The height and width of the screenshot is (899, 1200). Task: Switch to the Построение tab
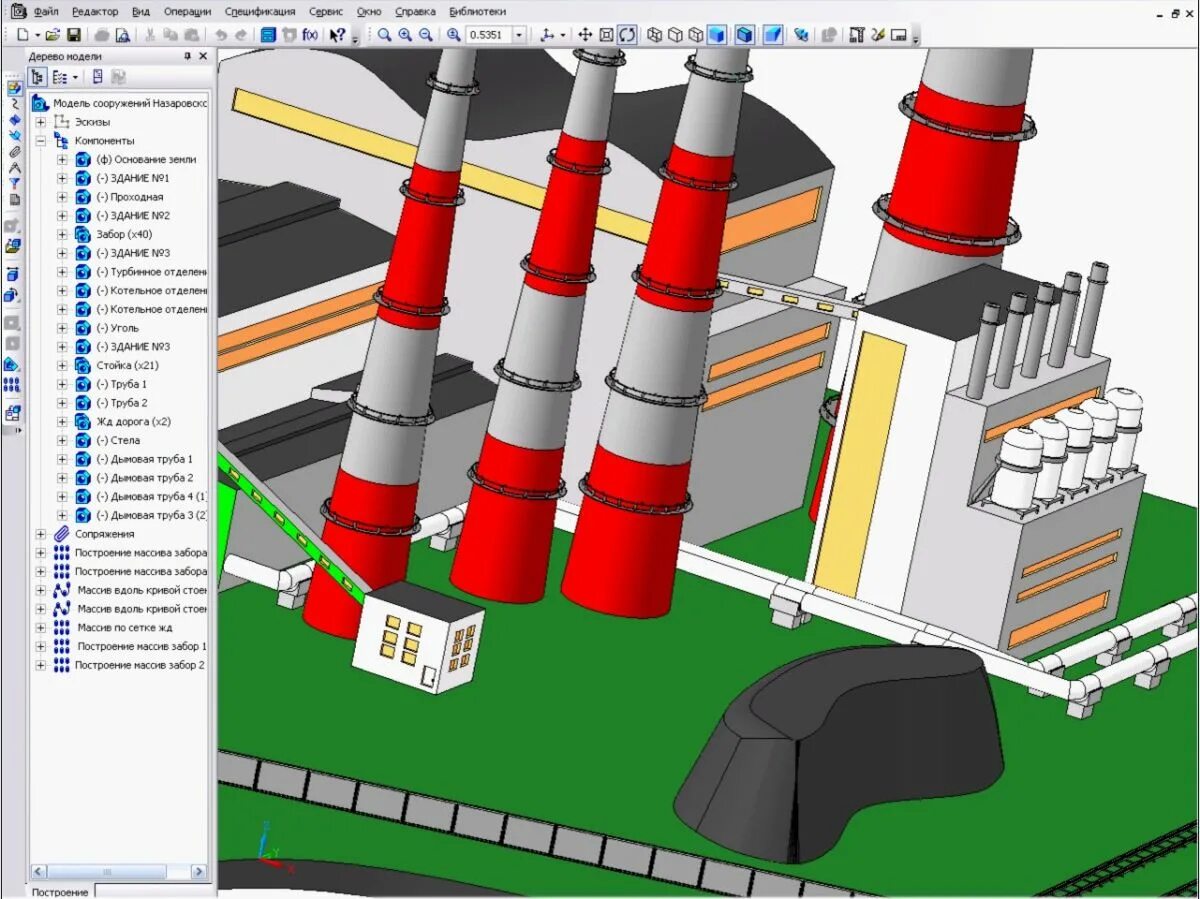click(60, 891)
